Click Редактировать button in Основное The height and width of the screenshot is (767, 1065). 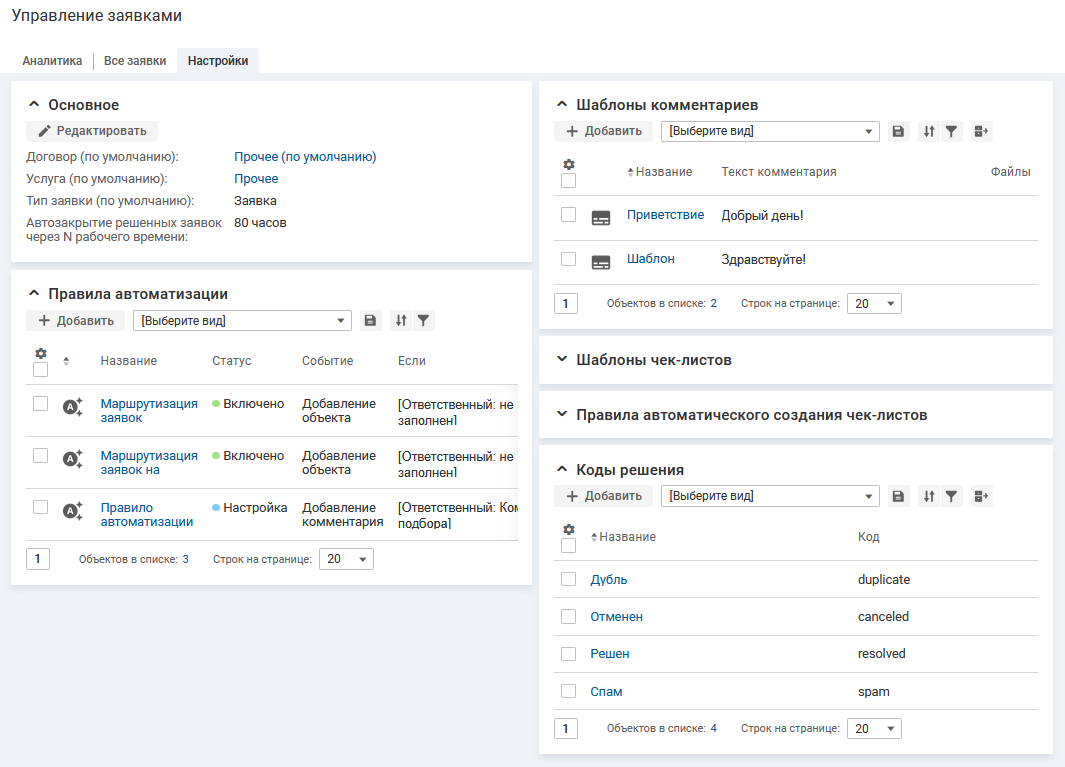click(92, 131)
